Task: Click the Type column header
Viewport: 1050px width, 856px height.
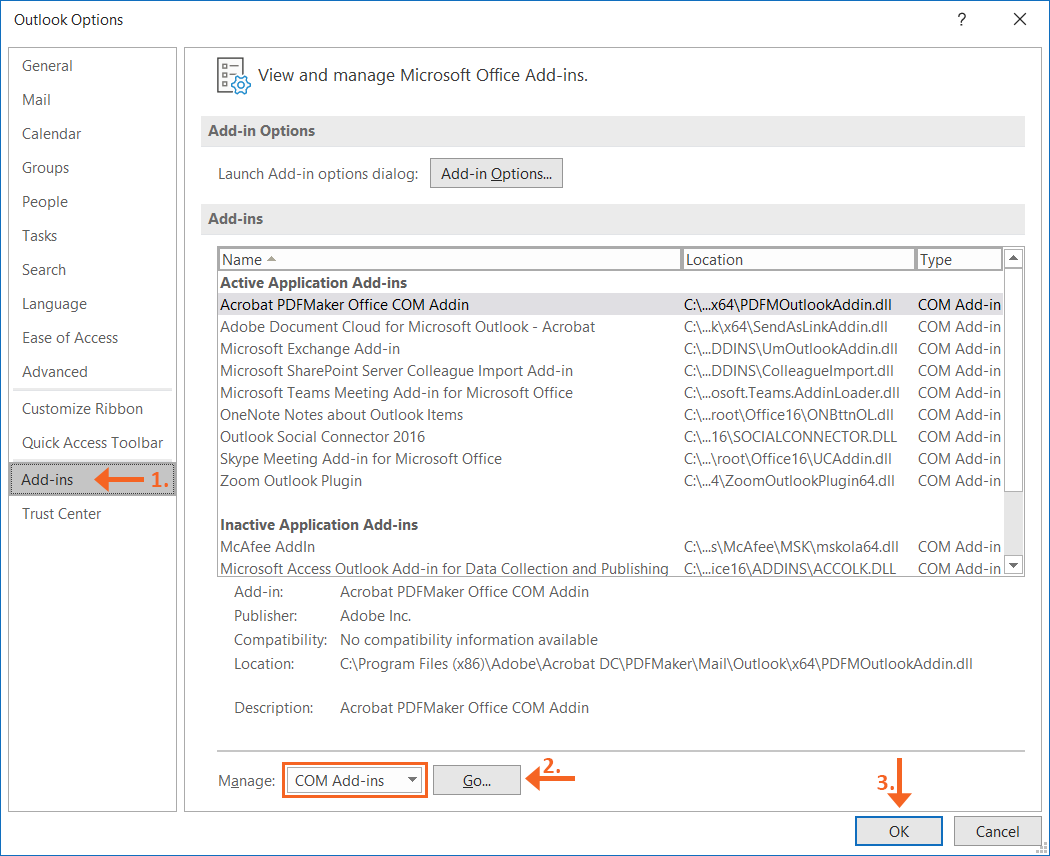Action: (958, 260)
